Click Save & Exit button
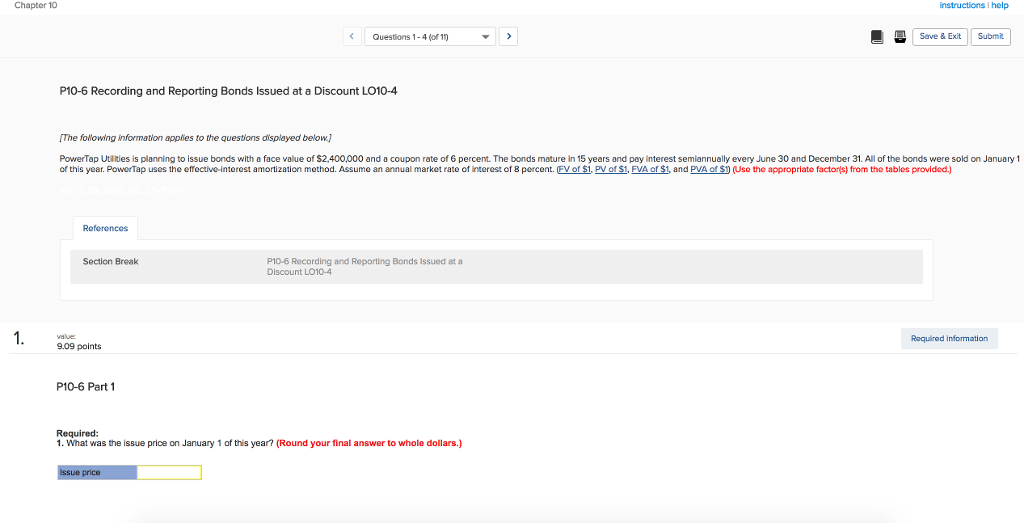The height and width of the screenshot is (523, 1024). [x=939, y=37]
